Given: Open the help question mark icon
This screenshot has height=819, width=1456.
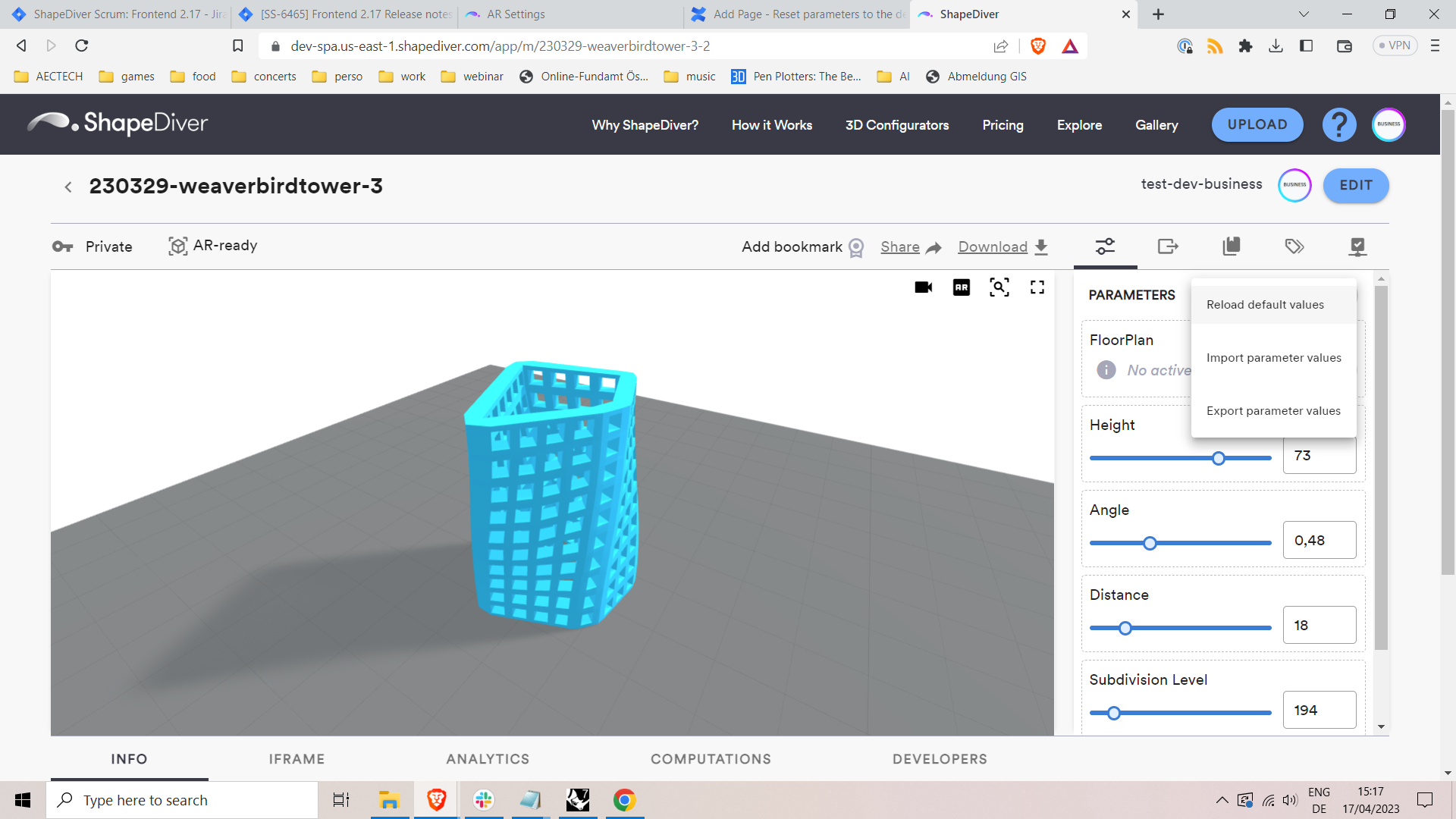Looking at the screenshot, I should point(1339,125).
